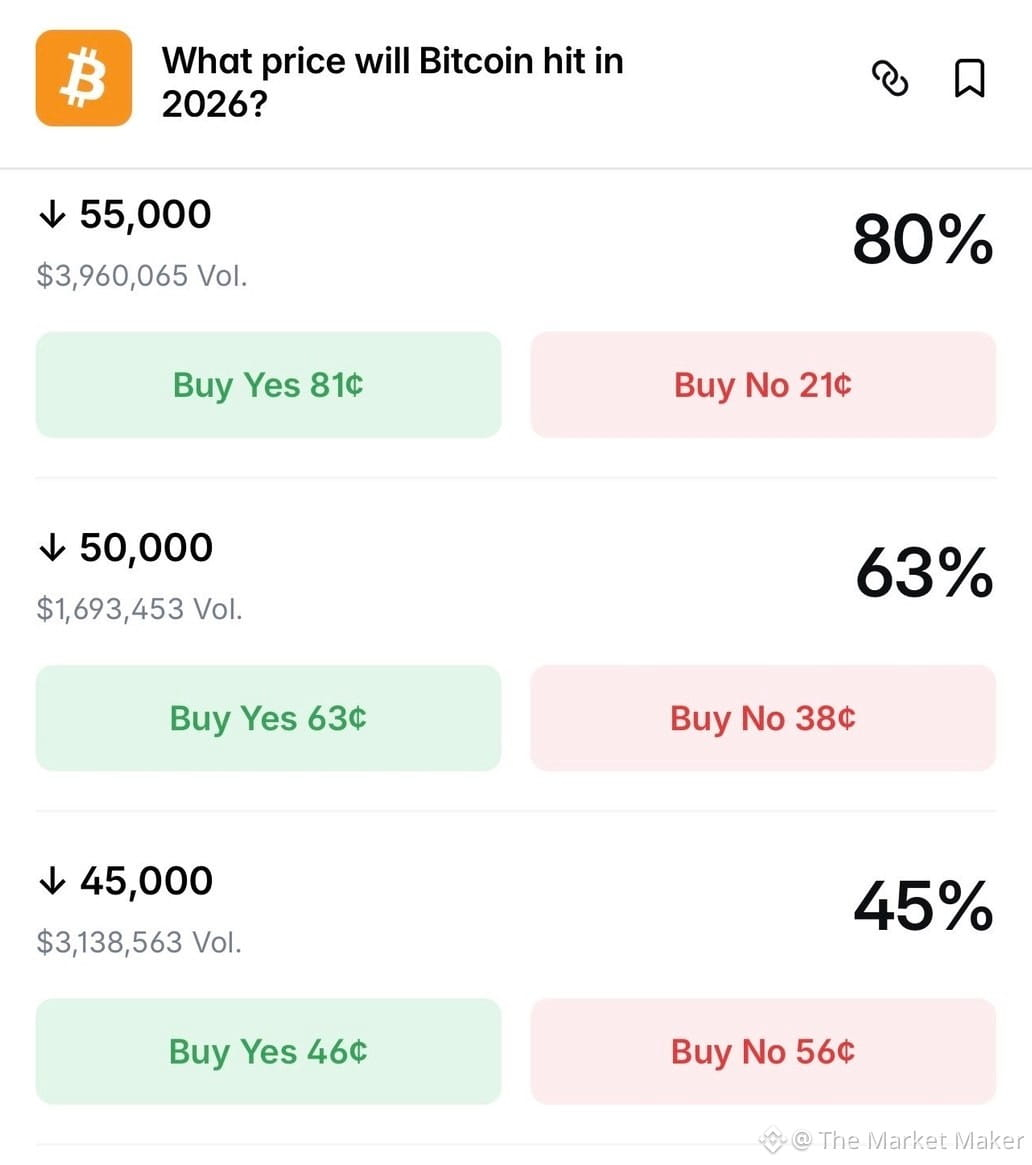This screenshot has height=1165, width=1032.
Task: Buy No at 56¢ for 45,000
Action: point(763,1051)
